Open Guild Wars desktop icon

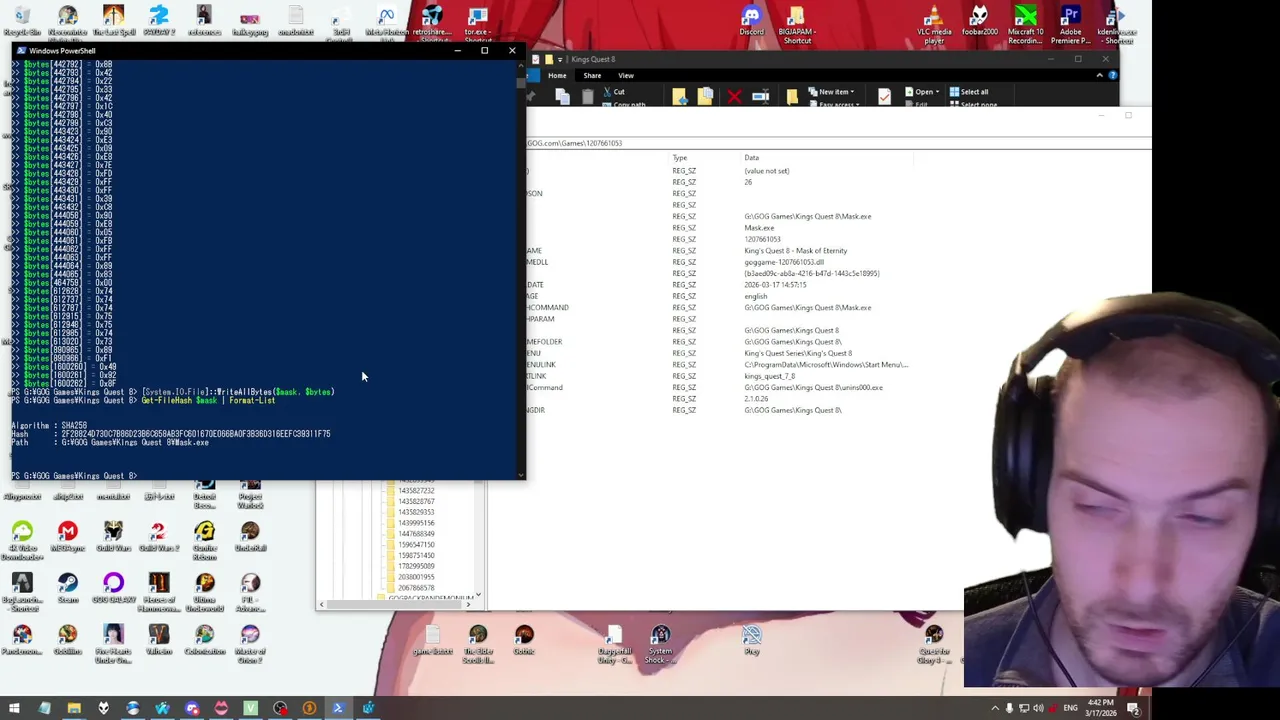[x=113, y=536]
